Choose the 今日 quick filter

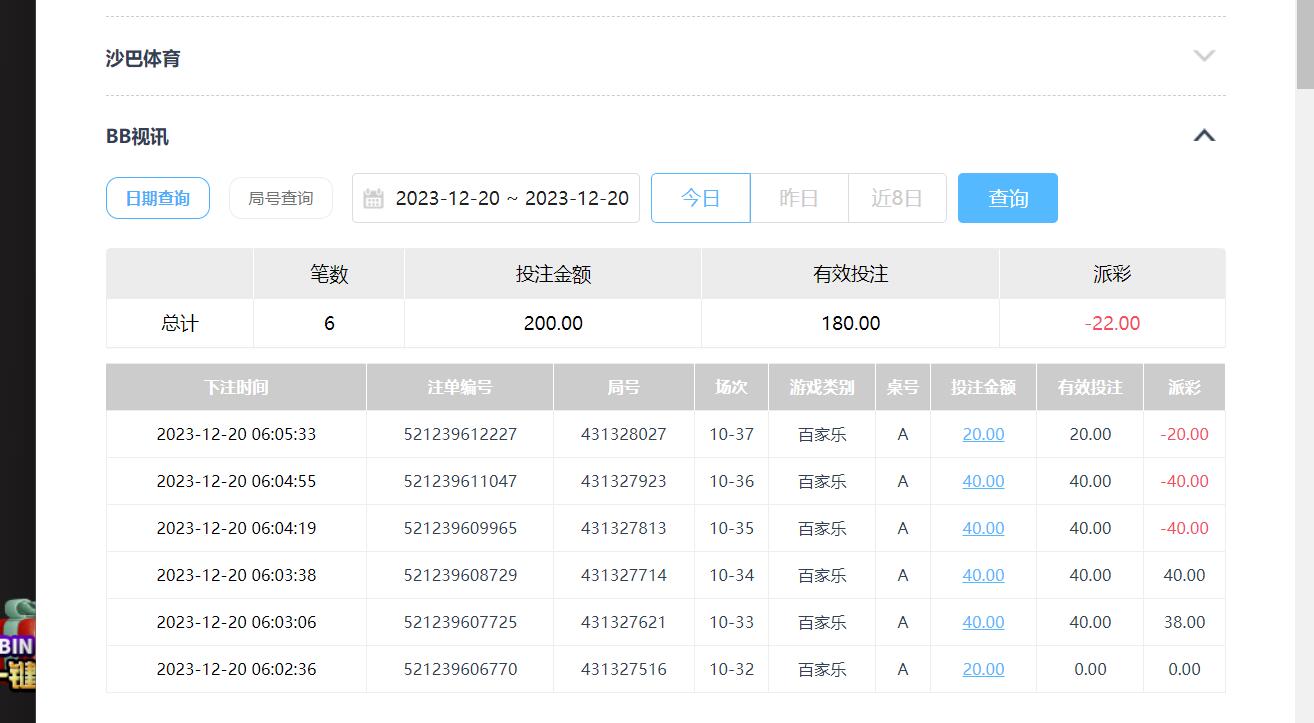(x=700, y=198)
